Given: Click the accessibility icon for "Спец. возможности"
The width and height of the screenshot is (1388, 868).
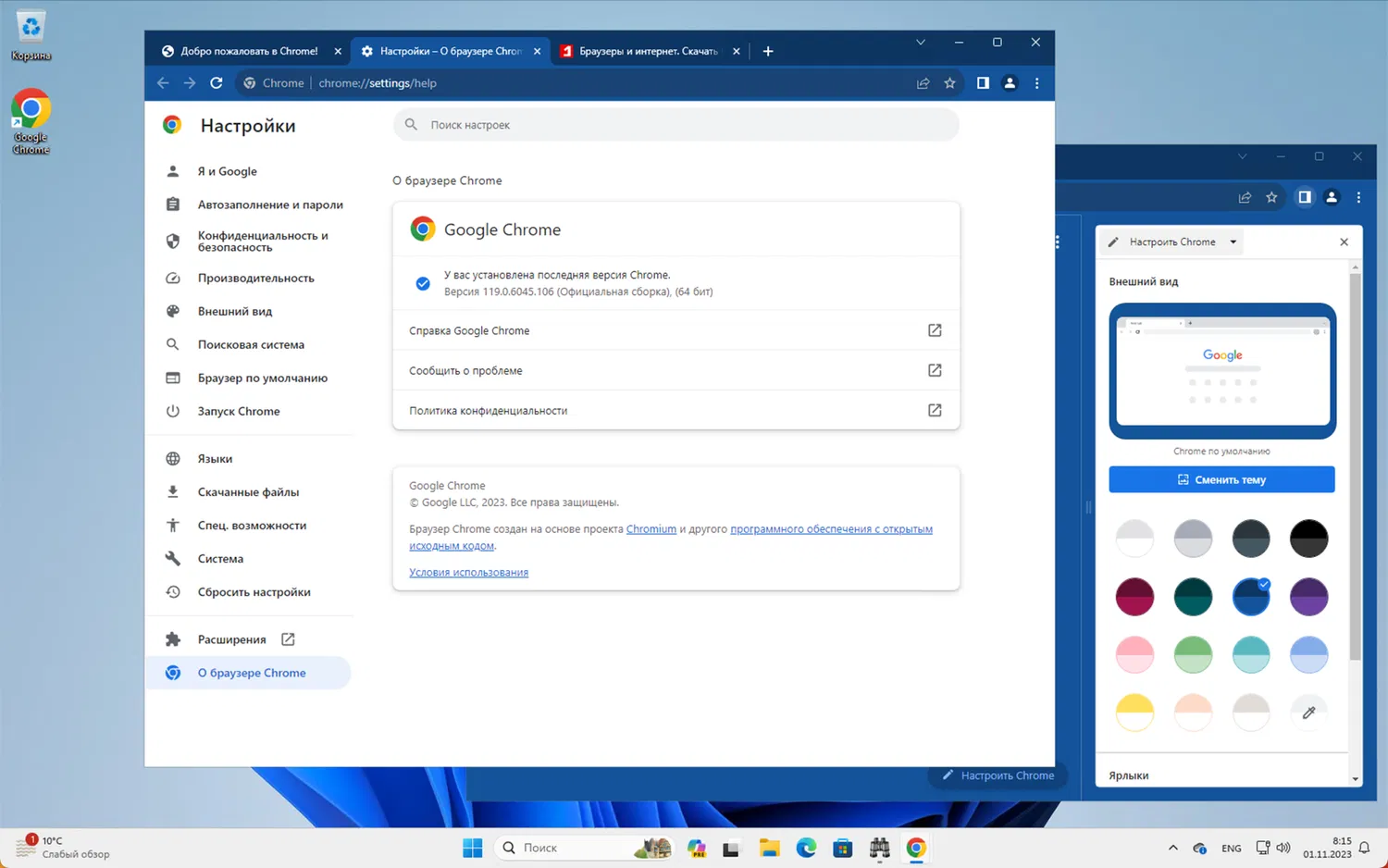Looking at the screenshot, I should coord(173,526).
